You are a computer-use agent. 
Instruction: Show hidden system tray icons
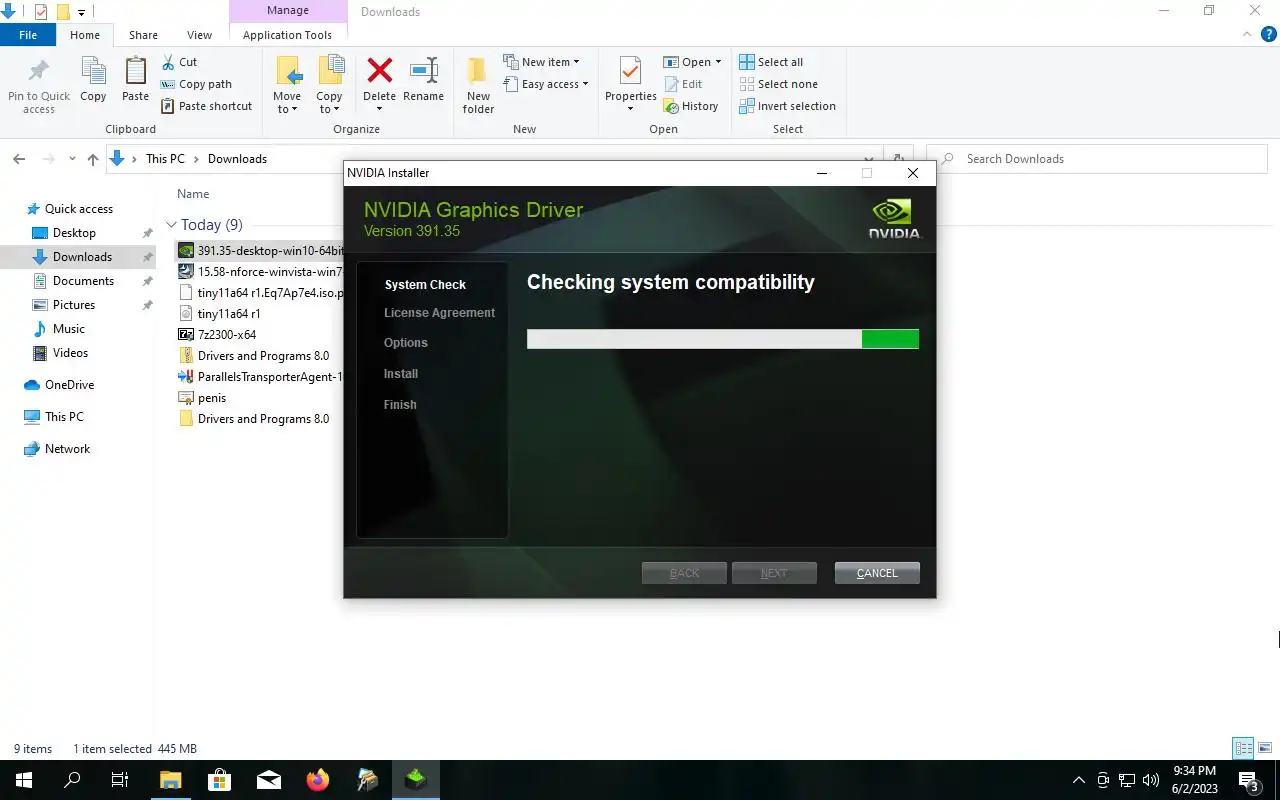[x=1078, y=780]
